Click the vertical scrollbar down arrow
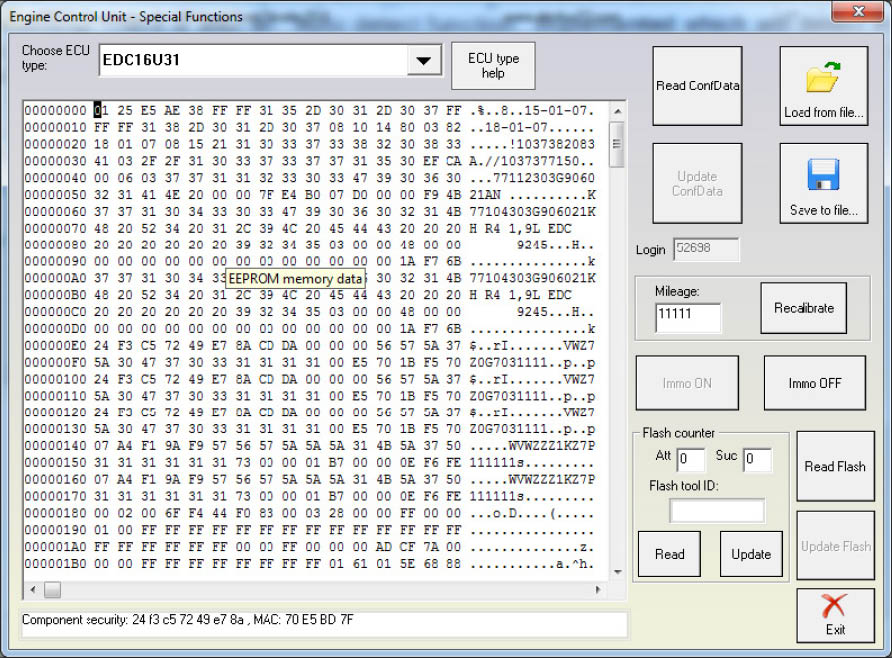Screen dimensions: 892x658 point(617,572)
